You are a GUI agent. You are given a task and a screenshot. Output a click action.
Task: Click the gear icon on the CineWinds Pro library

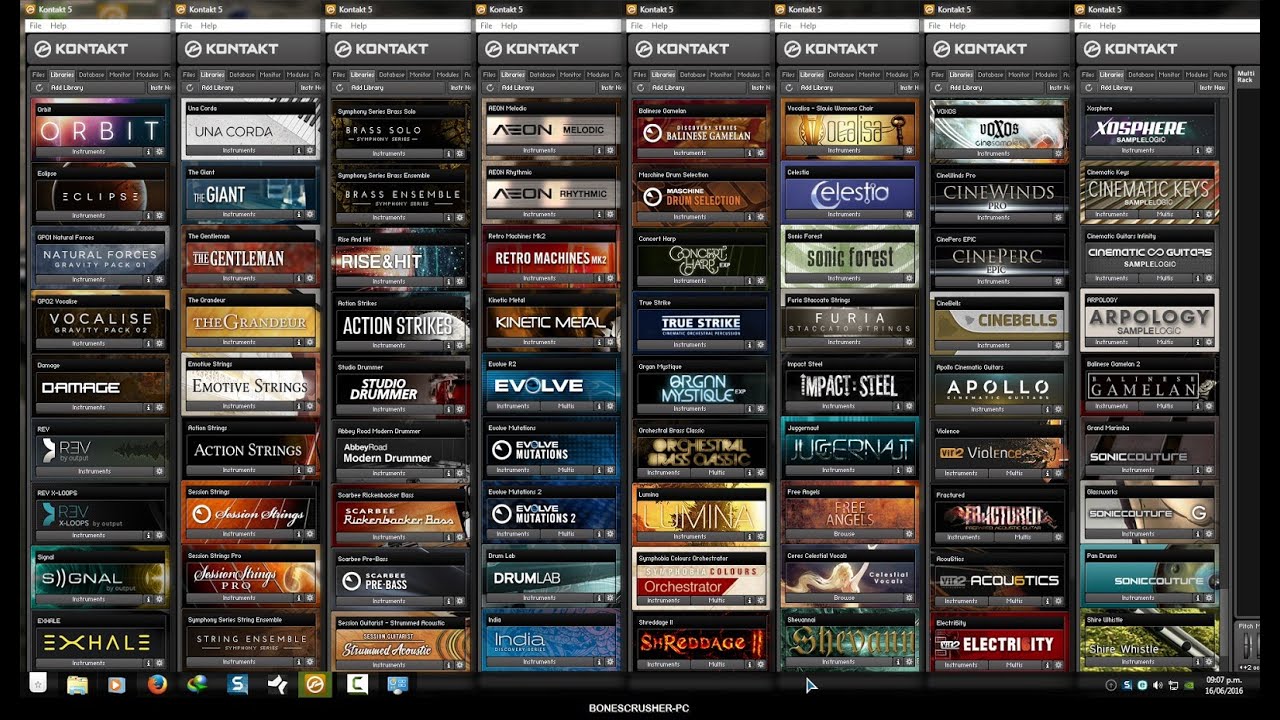1059,217
